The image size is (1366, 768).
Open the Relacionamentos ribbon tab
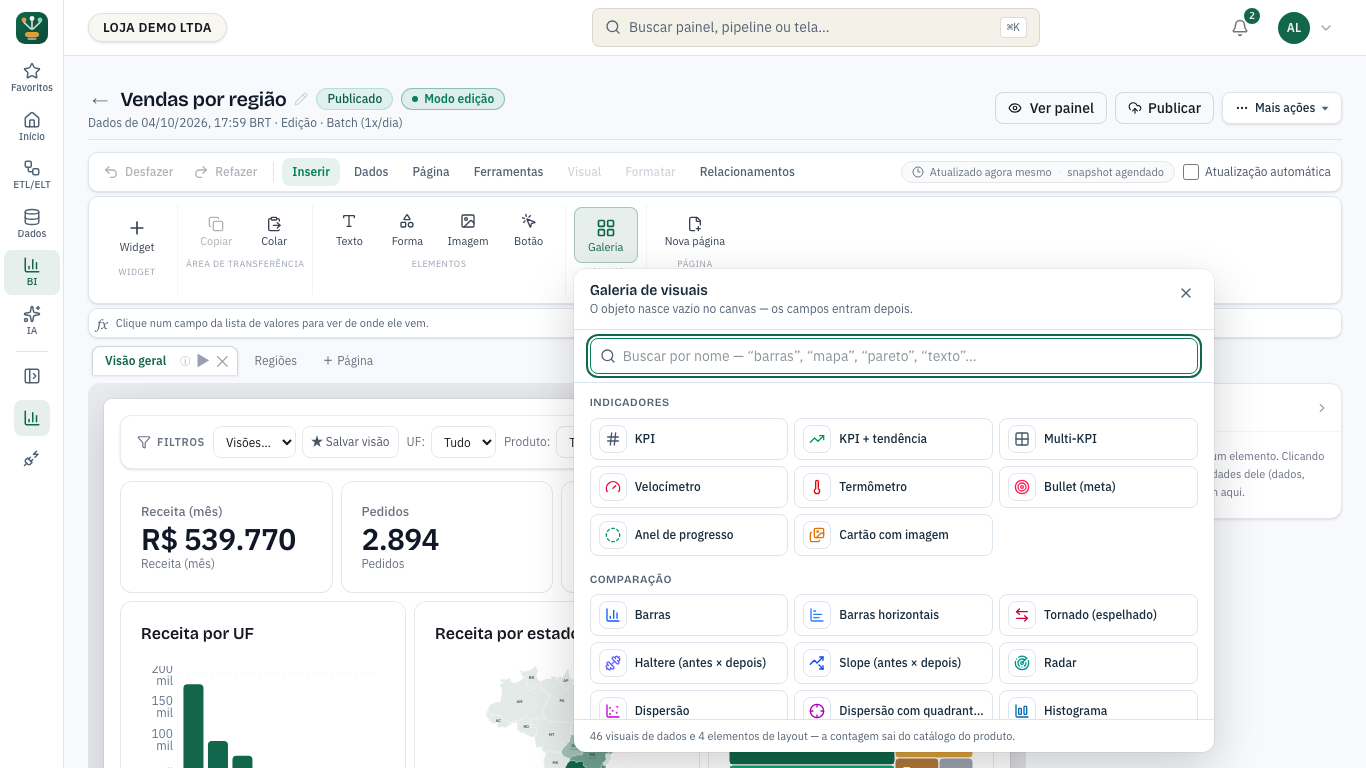[747, 172]
